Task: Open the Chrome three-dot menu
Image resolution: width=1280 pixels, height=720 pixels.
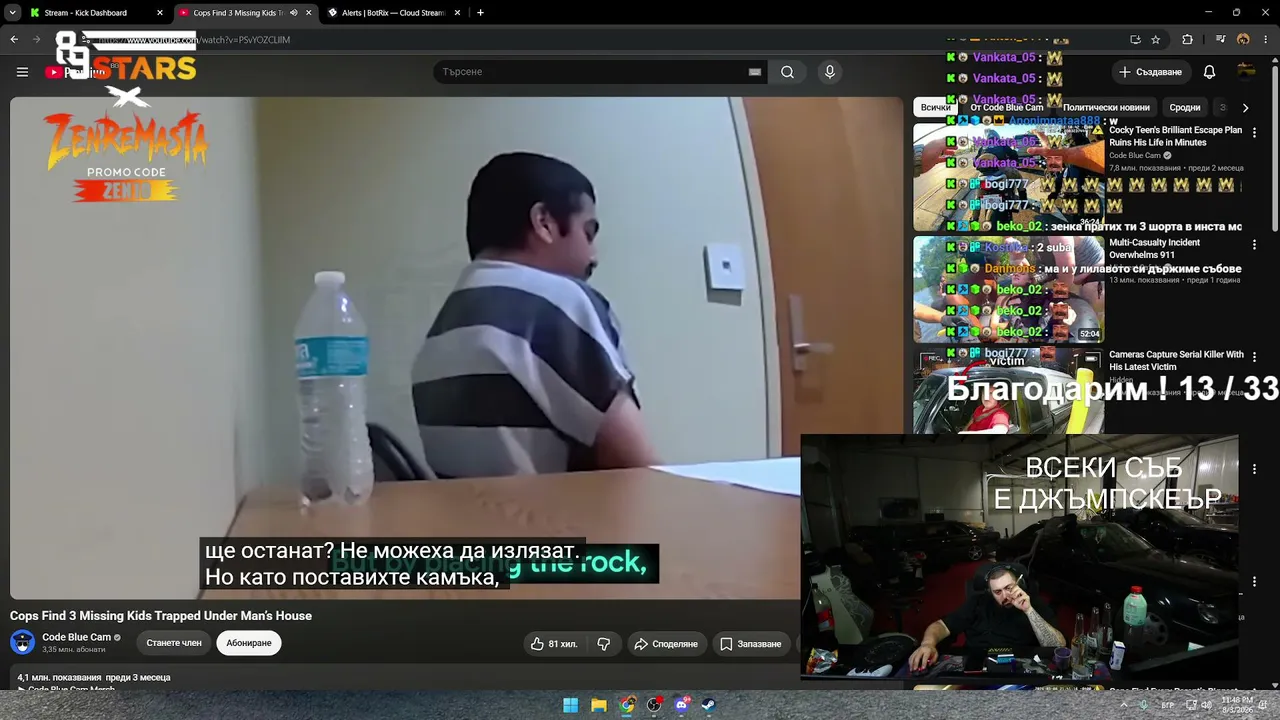Action: tap(1265, 40)
